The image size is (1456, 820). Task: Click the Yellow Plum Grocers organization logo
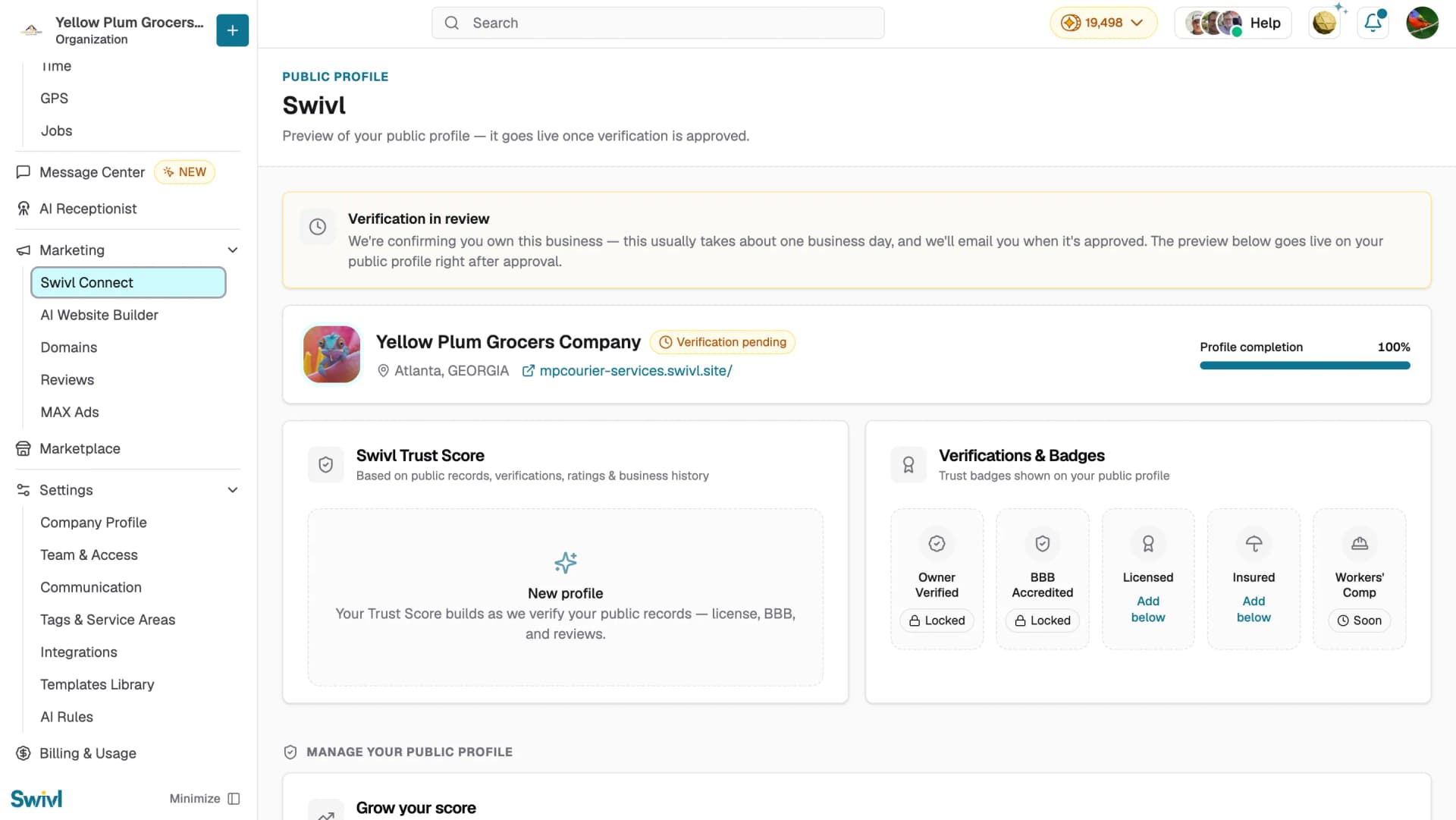click(x=31, y=30)
